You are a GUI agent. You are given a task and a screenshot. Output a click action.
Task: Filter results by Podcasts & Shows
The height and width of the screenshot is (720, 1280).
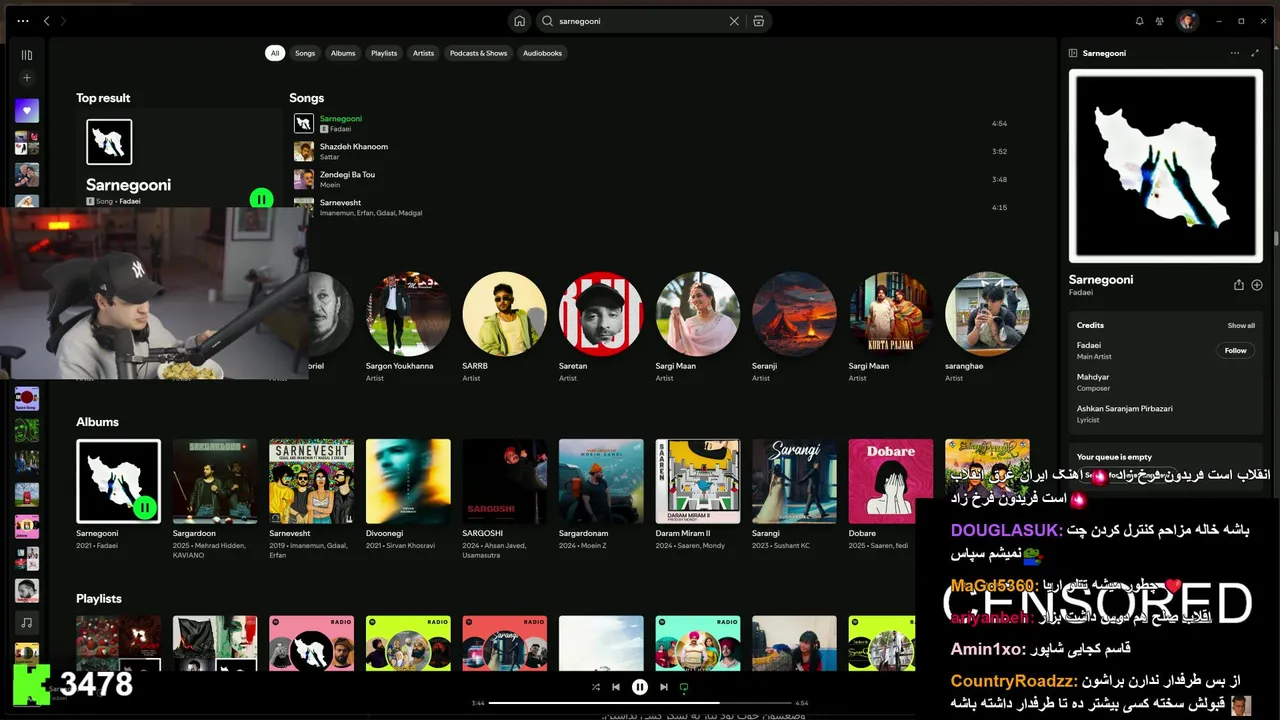point(478,53)
